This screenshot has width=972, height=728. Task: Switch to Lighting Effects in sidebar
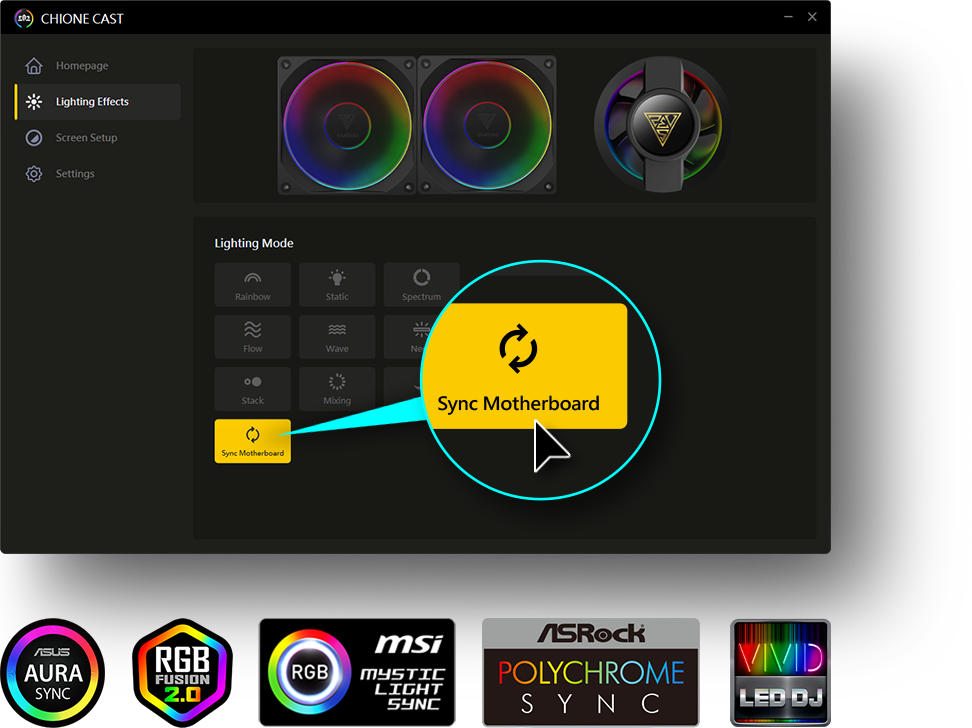(x=92, y=102)
